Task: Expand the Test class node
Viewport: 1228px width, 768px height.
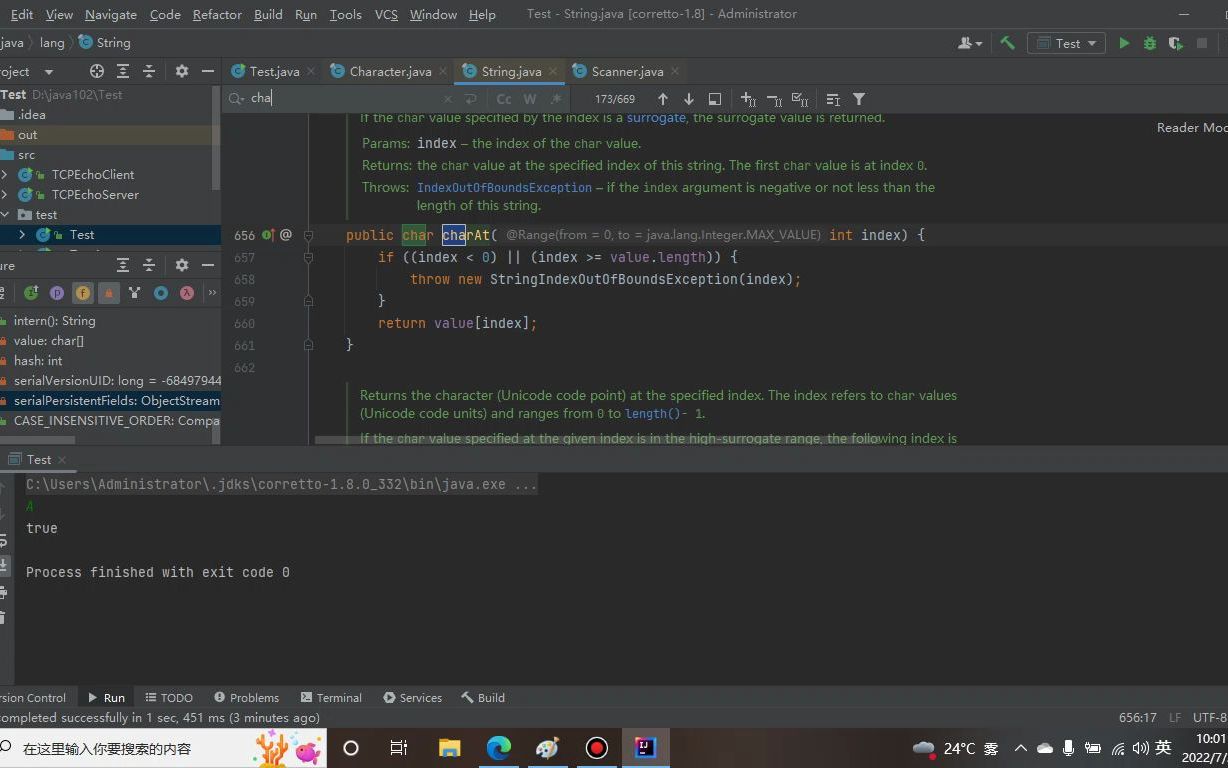Action: 22,235
